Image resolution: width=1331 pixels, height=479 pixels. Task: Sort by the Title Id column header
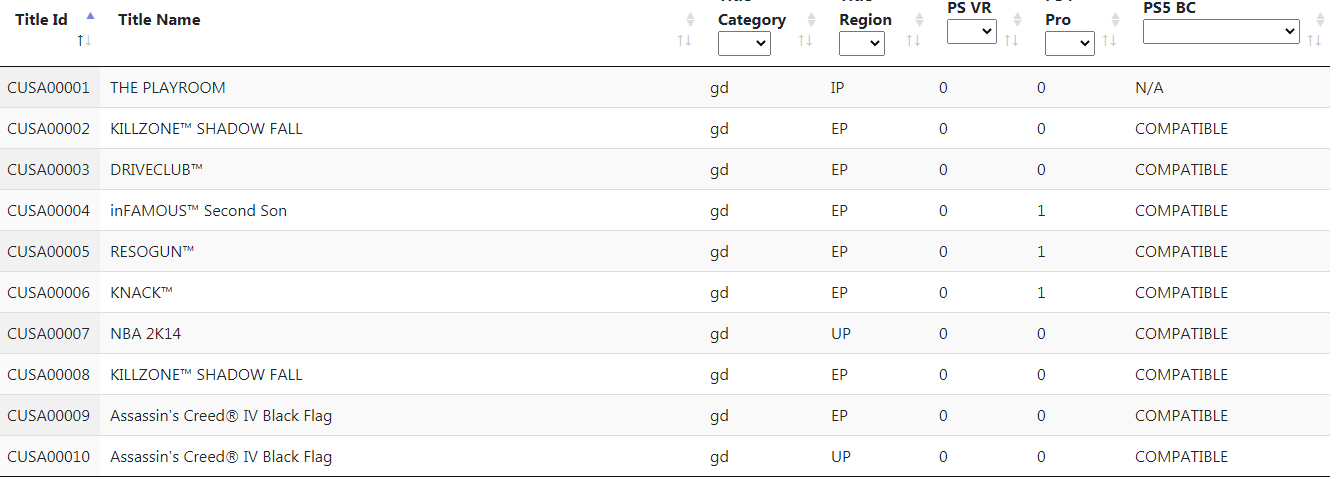[41, 20]
